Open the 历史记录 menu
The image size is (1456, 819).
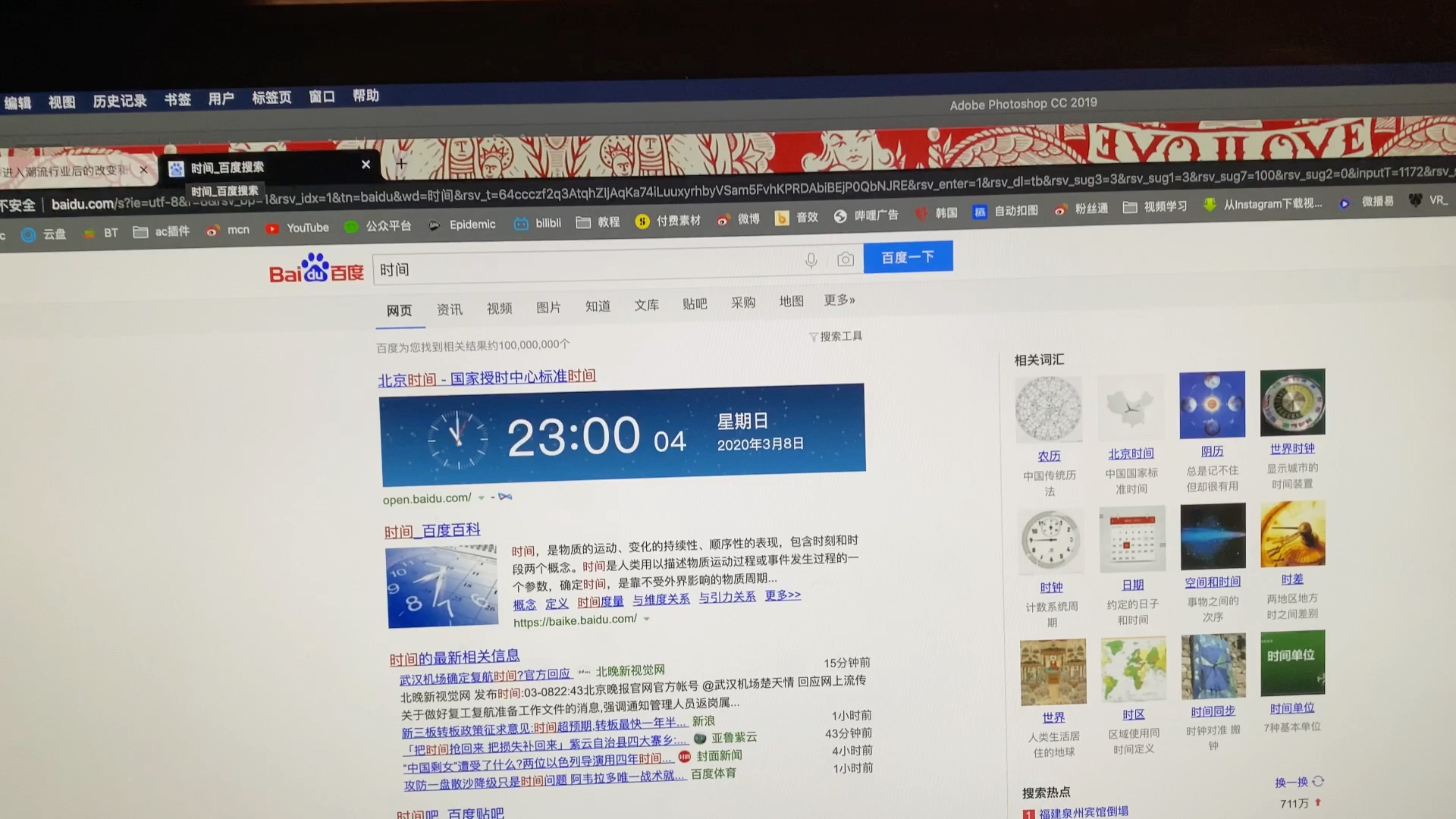pos(120,101)
